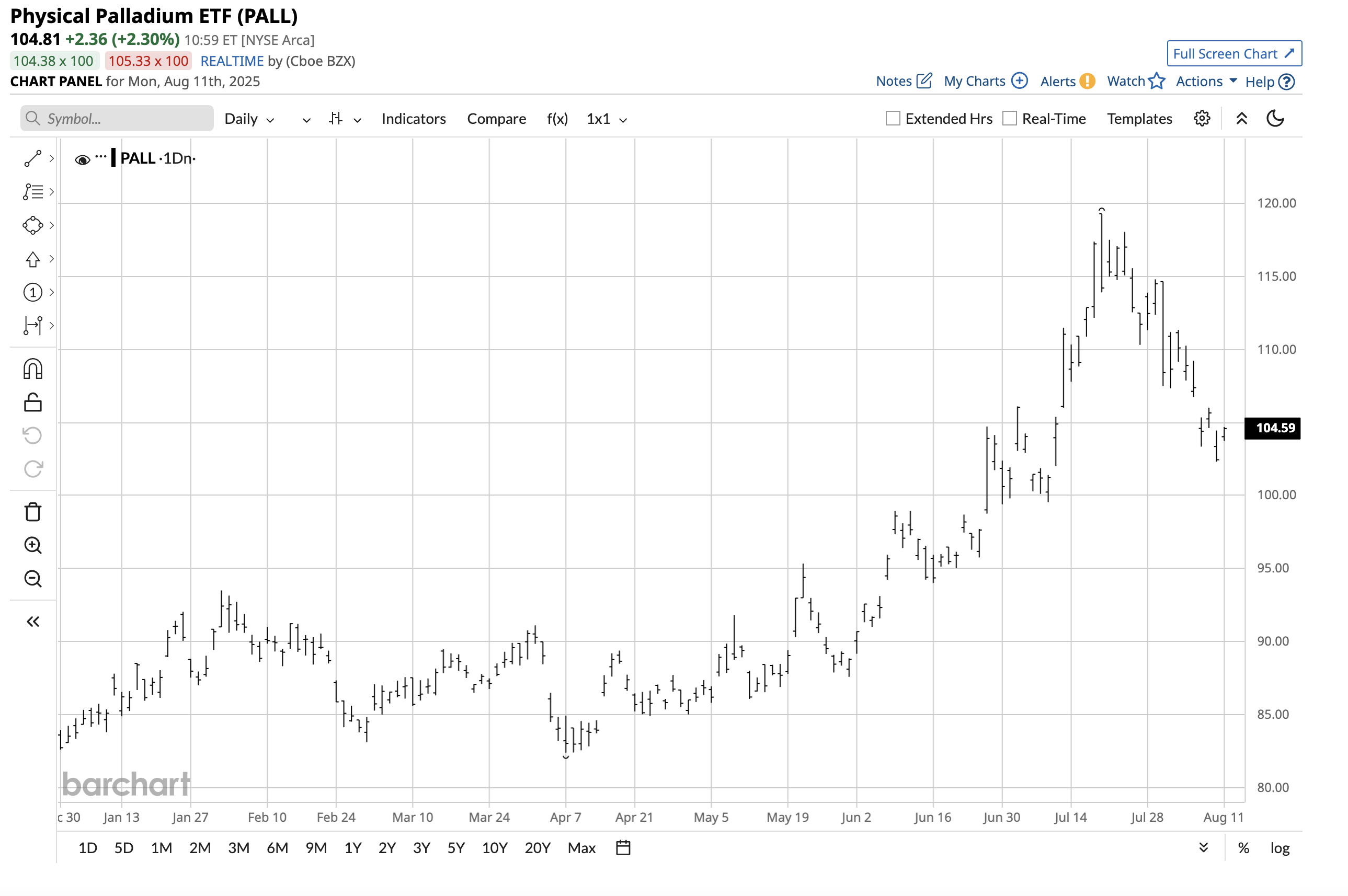Zoom out of the chart
Image resolution: width=1348 pixels, height=896 pixels.
click(x=32, y=579)
